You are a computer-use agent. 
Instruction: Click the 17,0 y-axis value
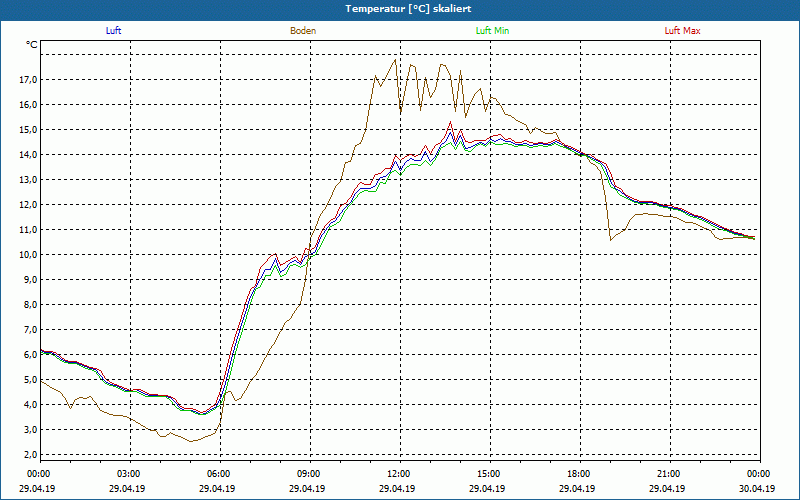[29, 80]
